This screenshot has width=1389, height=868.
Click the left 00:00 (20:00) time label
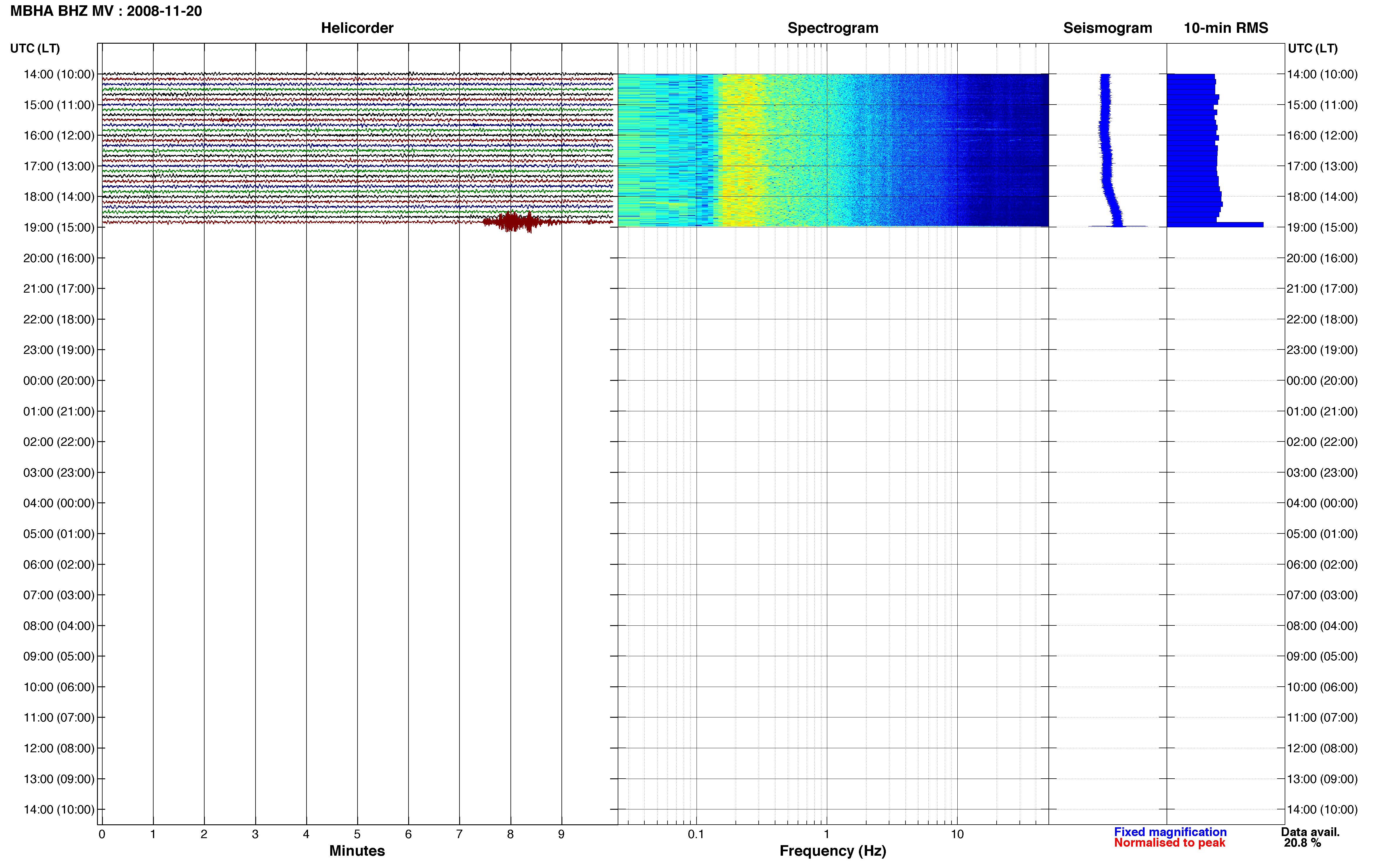(59, 381)
